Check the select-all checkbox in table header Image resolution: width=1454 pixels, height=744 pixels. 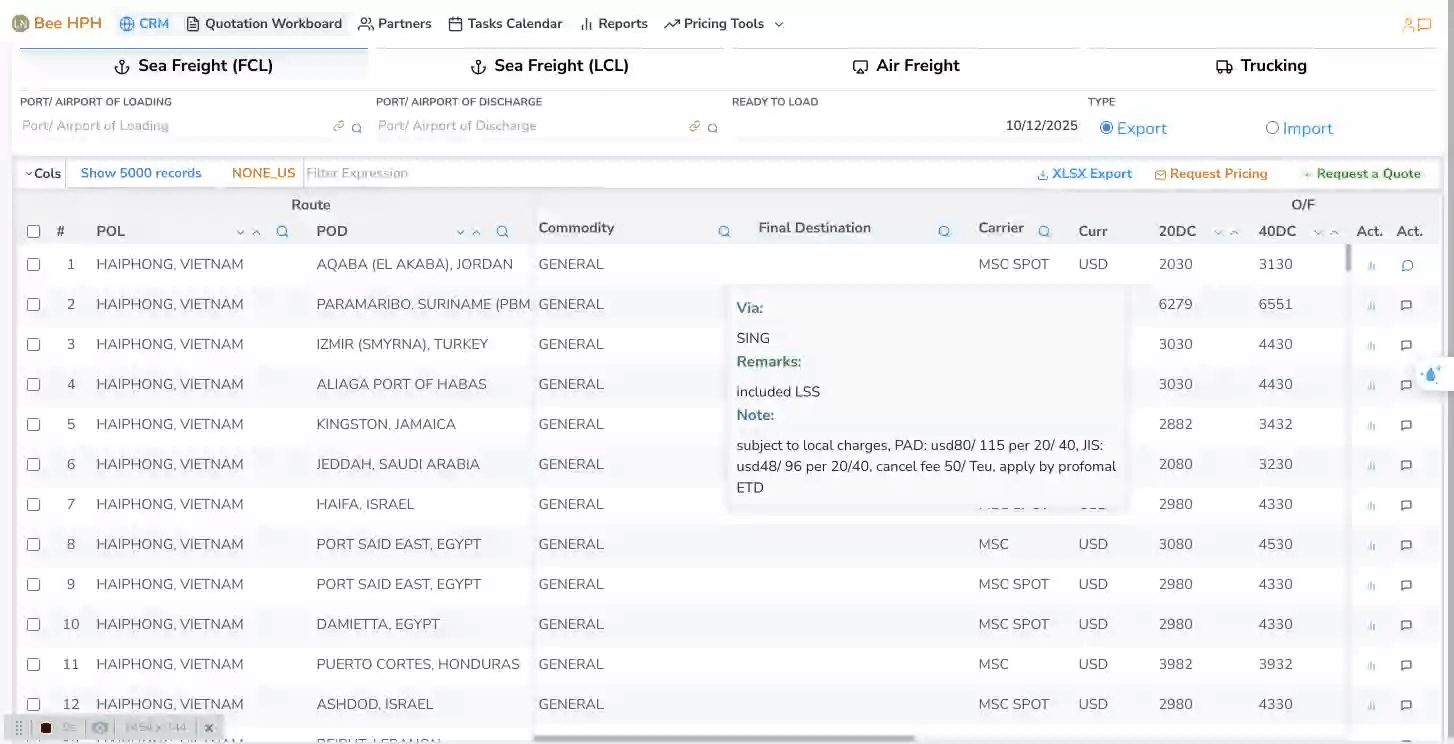point(34,231)
